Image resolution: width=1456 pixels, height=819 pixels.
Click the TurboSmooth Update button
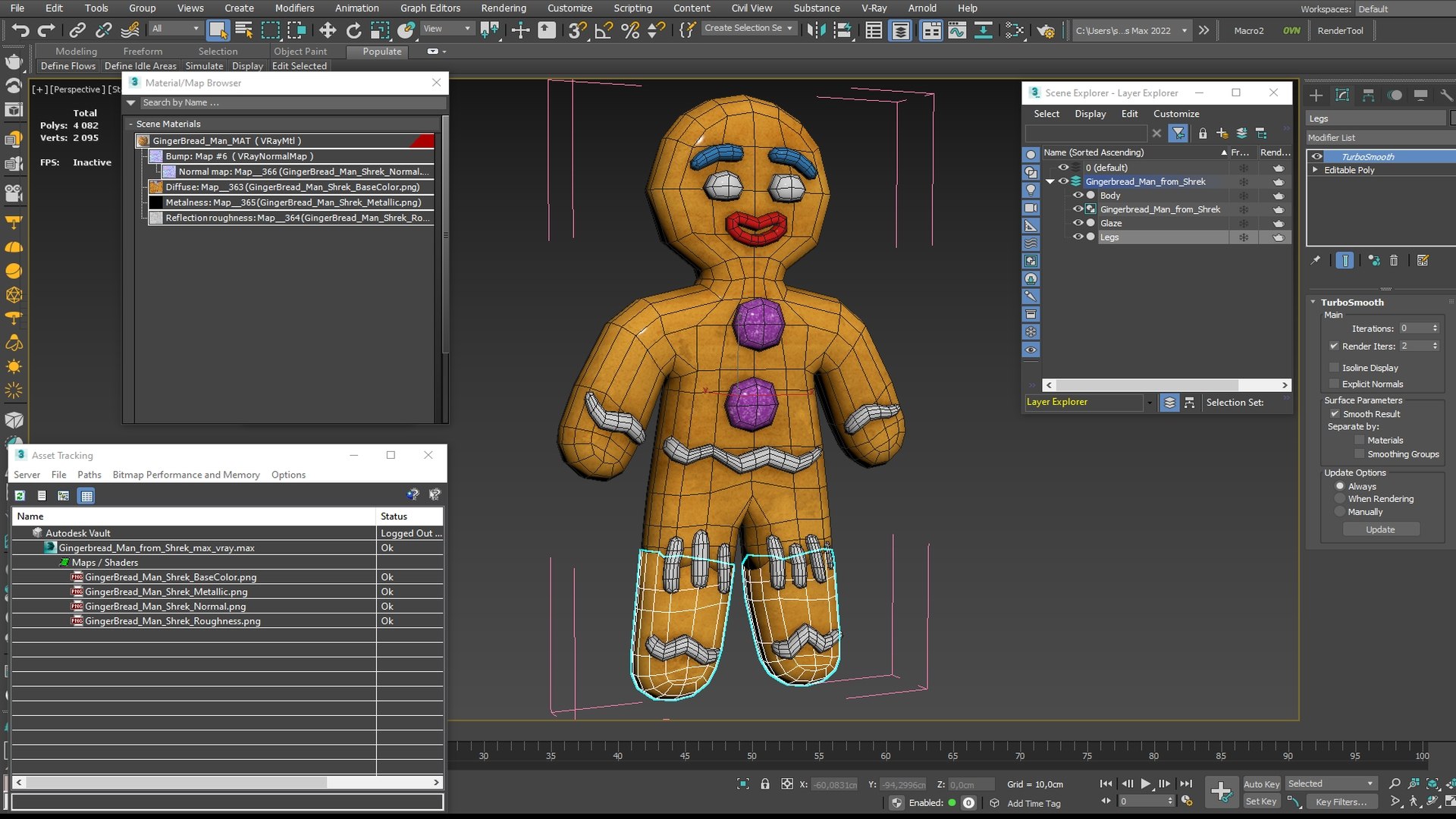(1380, 529)
